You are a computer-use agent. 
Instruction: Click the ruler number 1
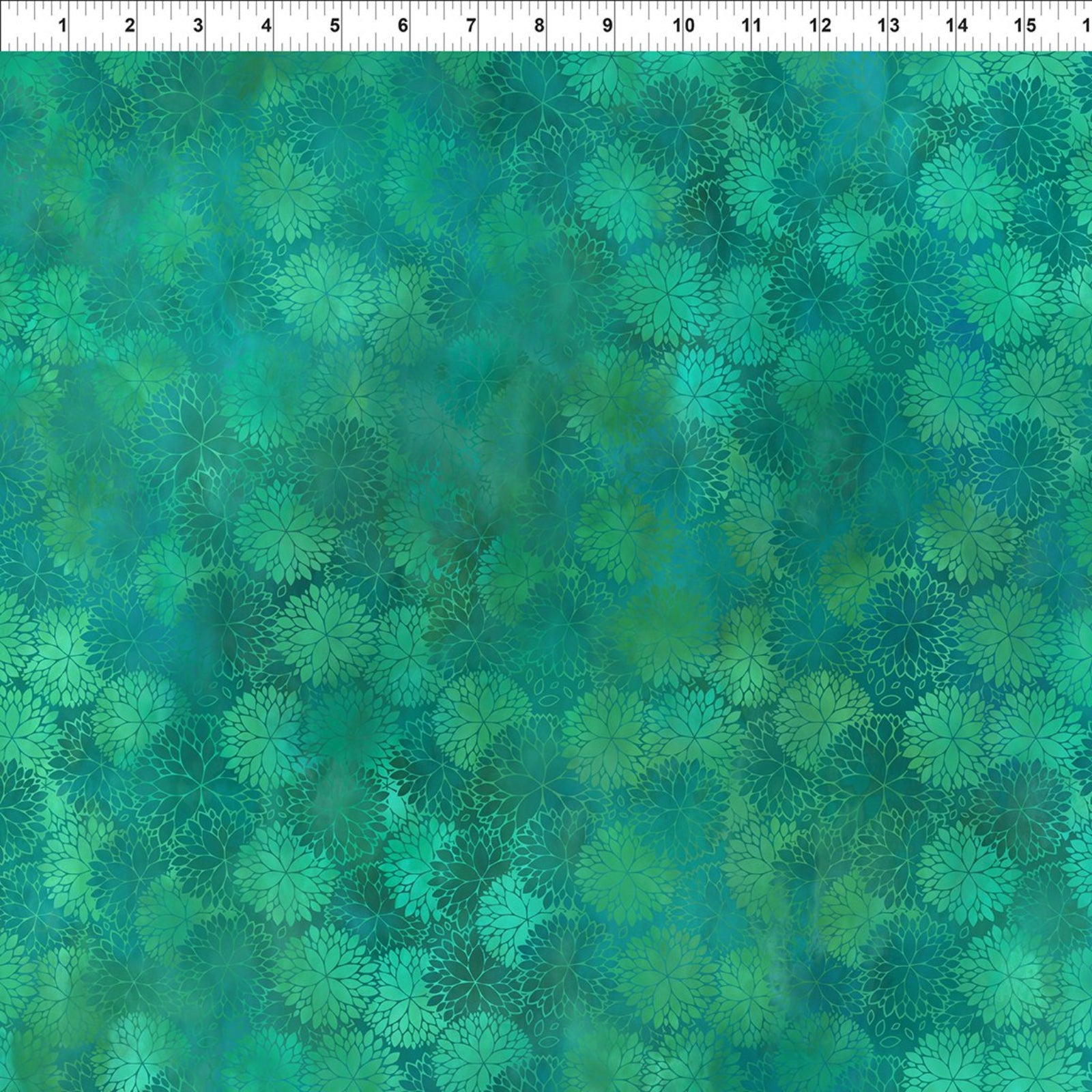(x=62, y=26)
